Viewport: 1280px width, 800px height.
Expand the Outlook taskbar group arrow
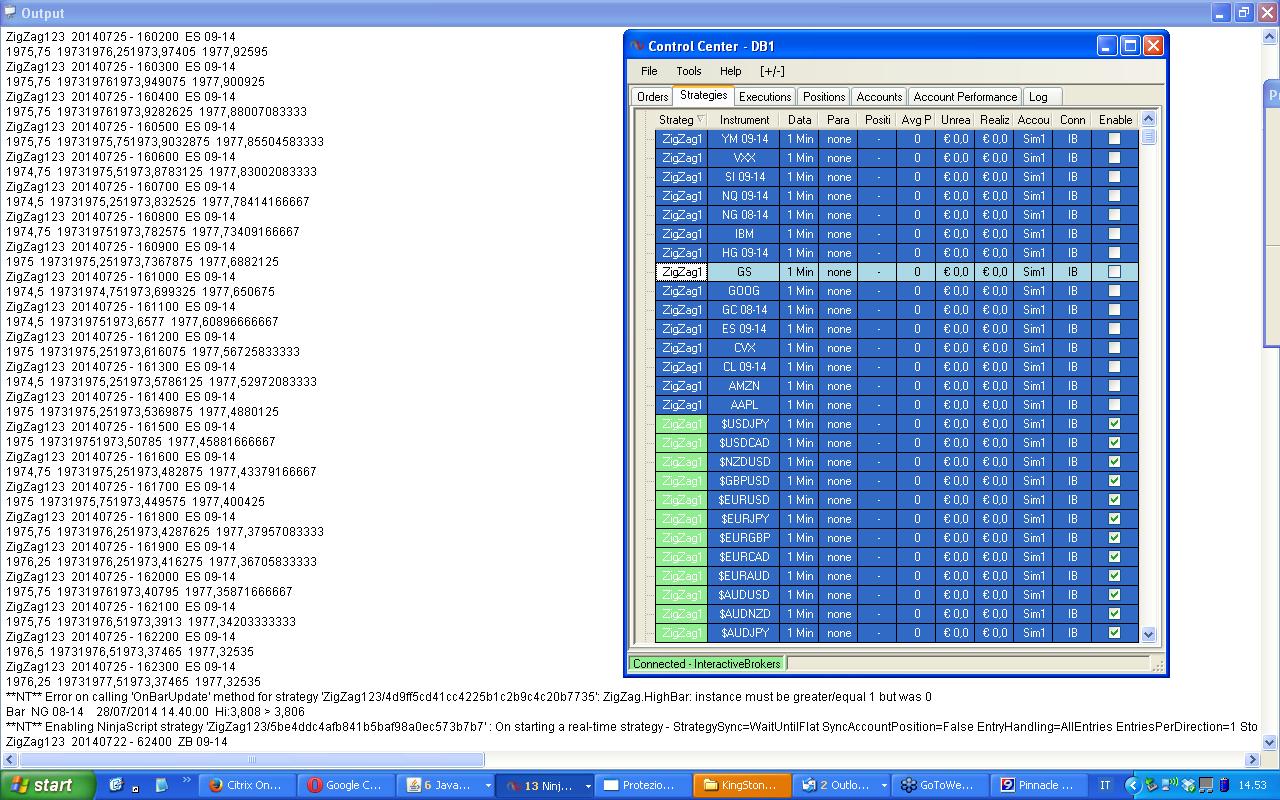click(884, 786)
